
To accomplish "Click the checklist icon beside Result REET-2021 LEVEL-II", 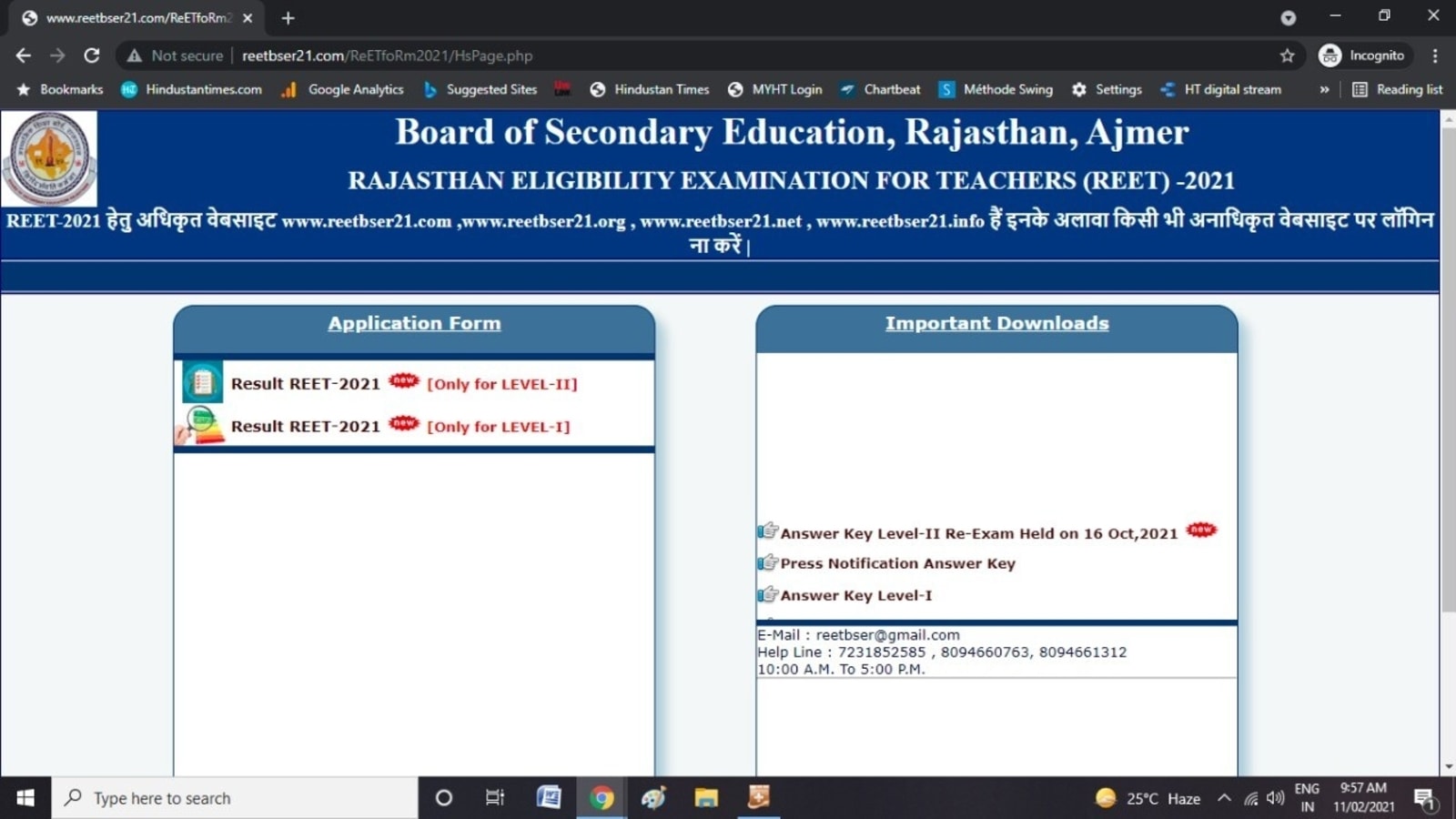I will coord(202,382).
